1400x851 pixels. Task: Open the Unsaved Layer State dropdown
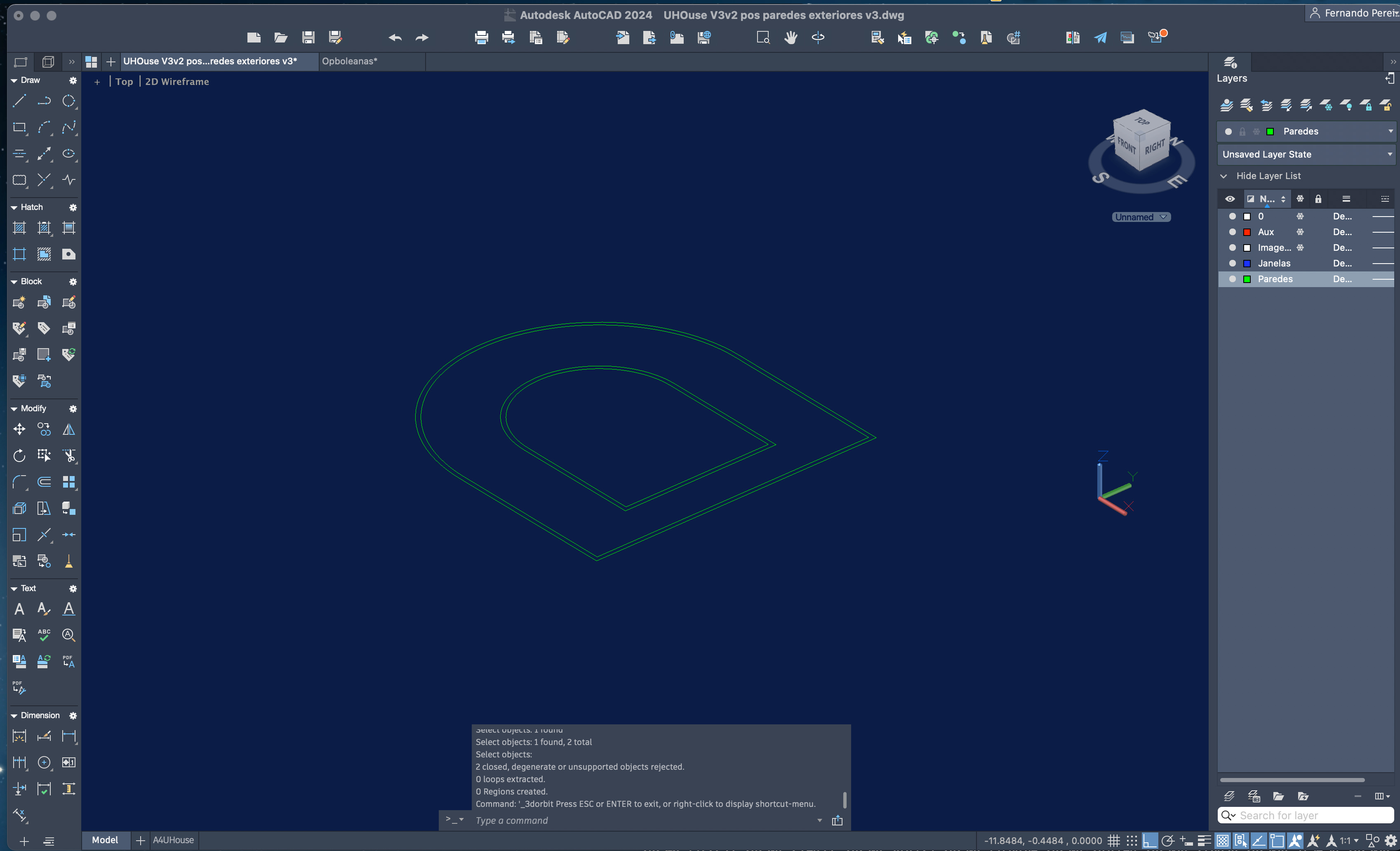(1306, 154)
